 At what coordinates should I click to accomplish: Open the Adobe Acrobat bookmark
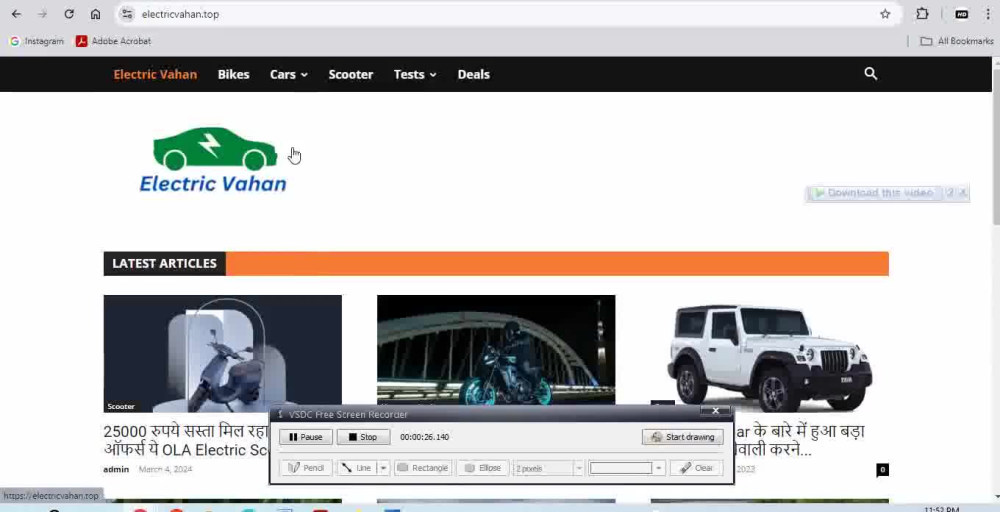point(114,41)
